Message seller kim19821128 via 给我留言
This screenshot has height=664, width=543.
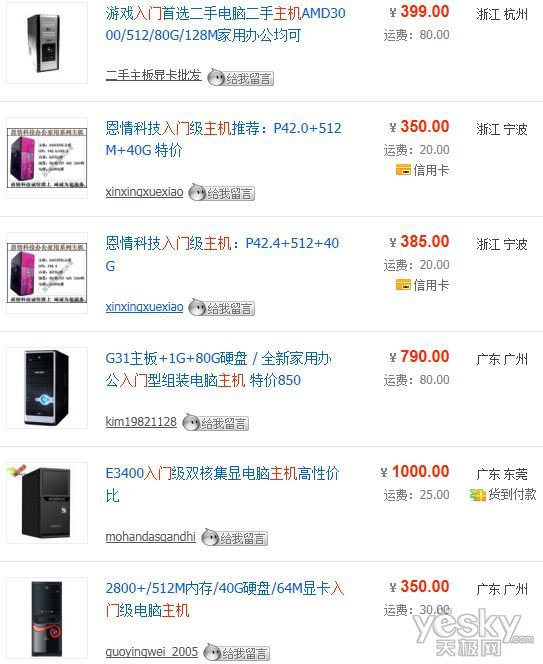pyautogui.click(x=216, y=423)
